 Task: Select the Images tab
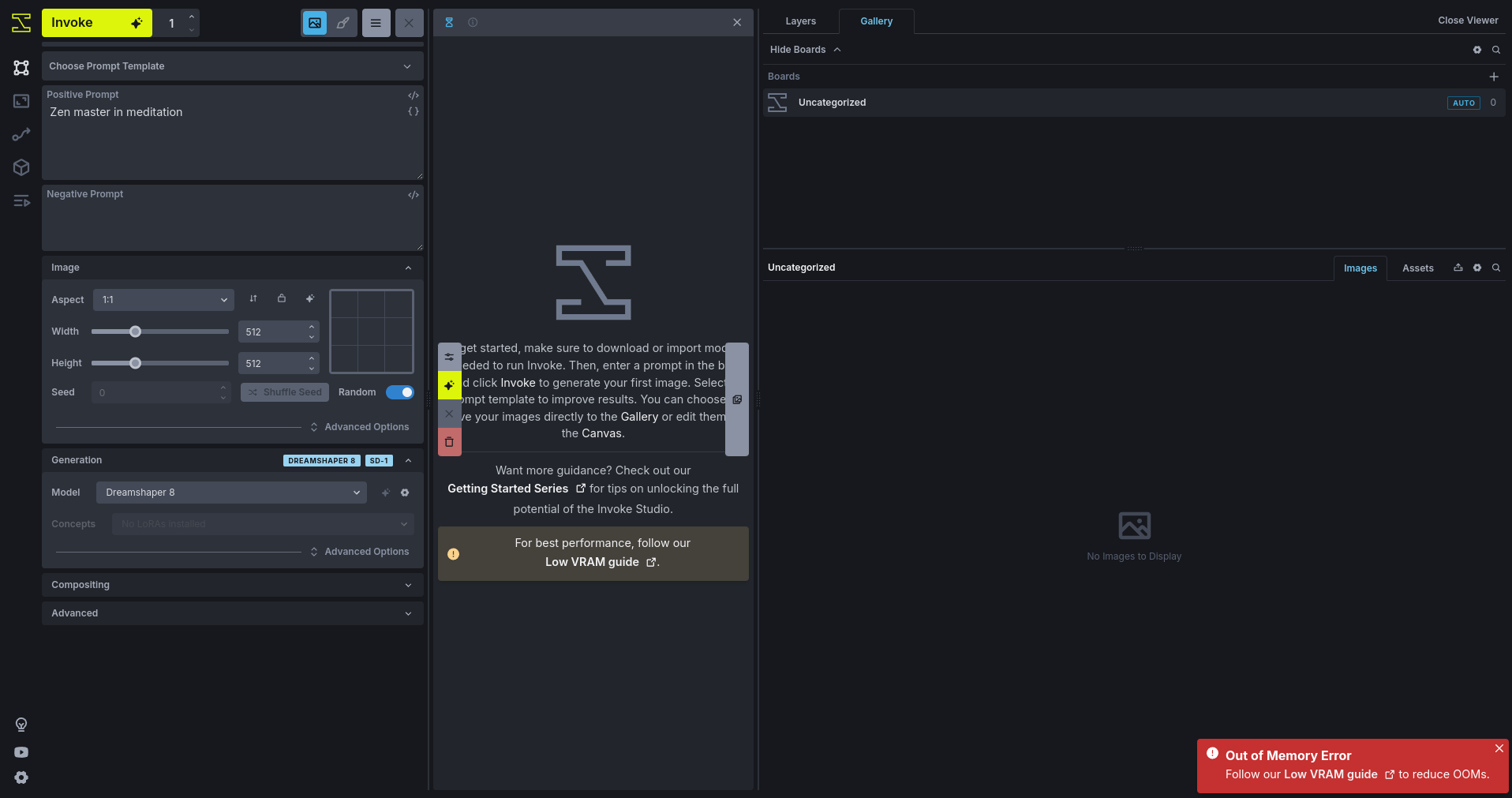(x=1360, y=268)
